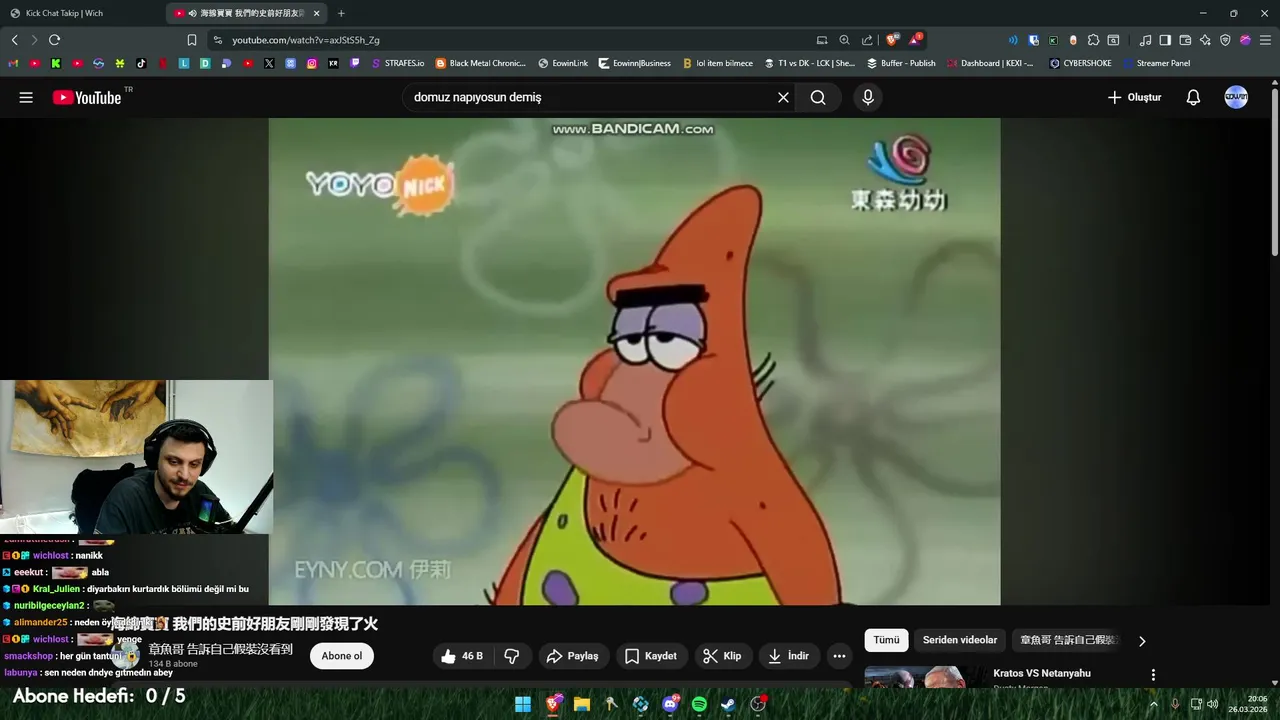Click the Klip clip button

pyautogui.click(x=722, y=656)
